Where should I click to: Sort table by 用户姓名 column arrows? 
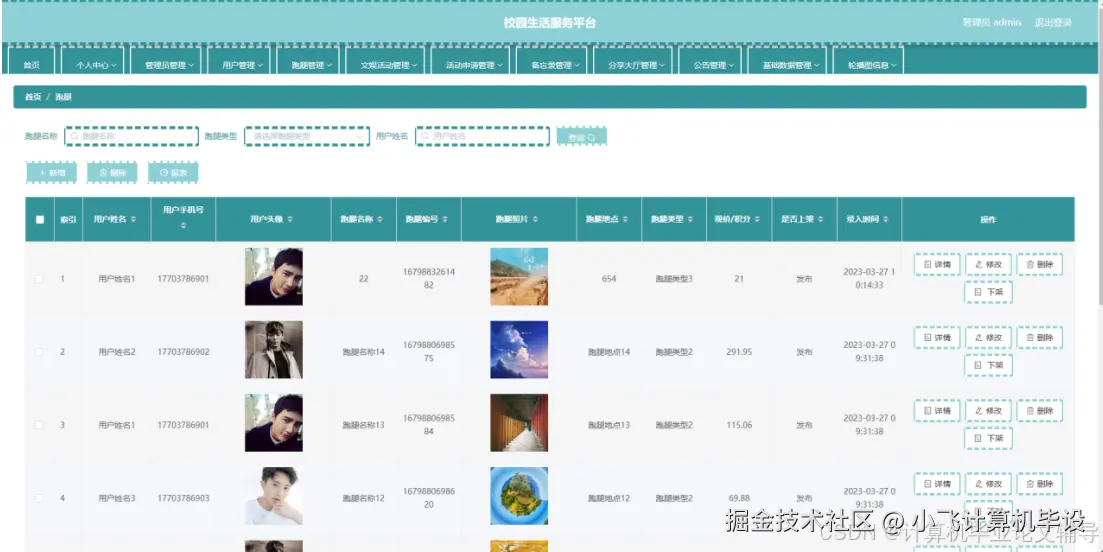[133, 219]
